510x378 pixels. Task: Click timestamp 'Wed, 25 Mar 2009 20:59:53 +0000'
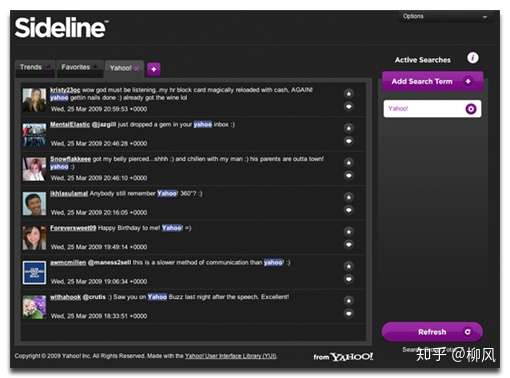pos(99,109)
